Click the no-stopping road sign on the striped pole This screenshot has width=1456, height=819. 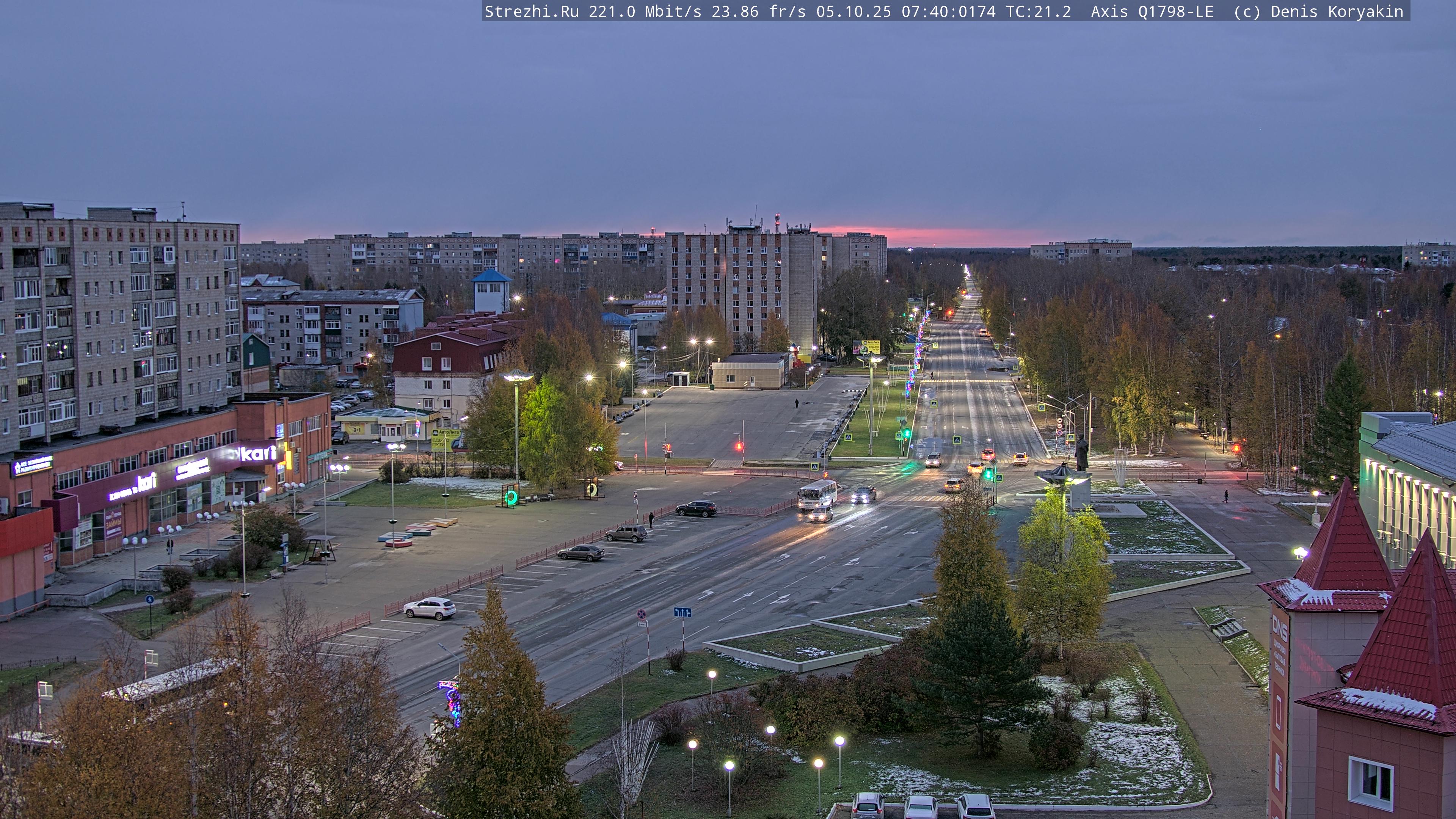642,614
